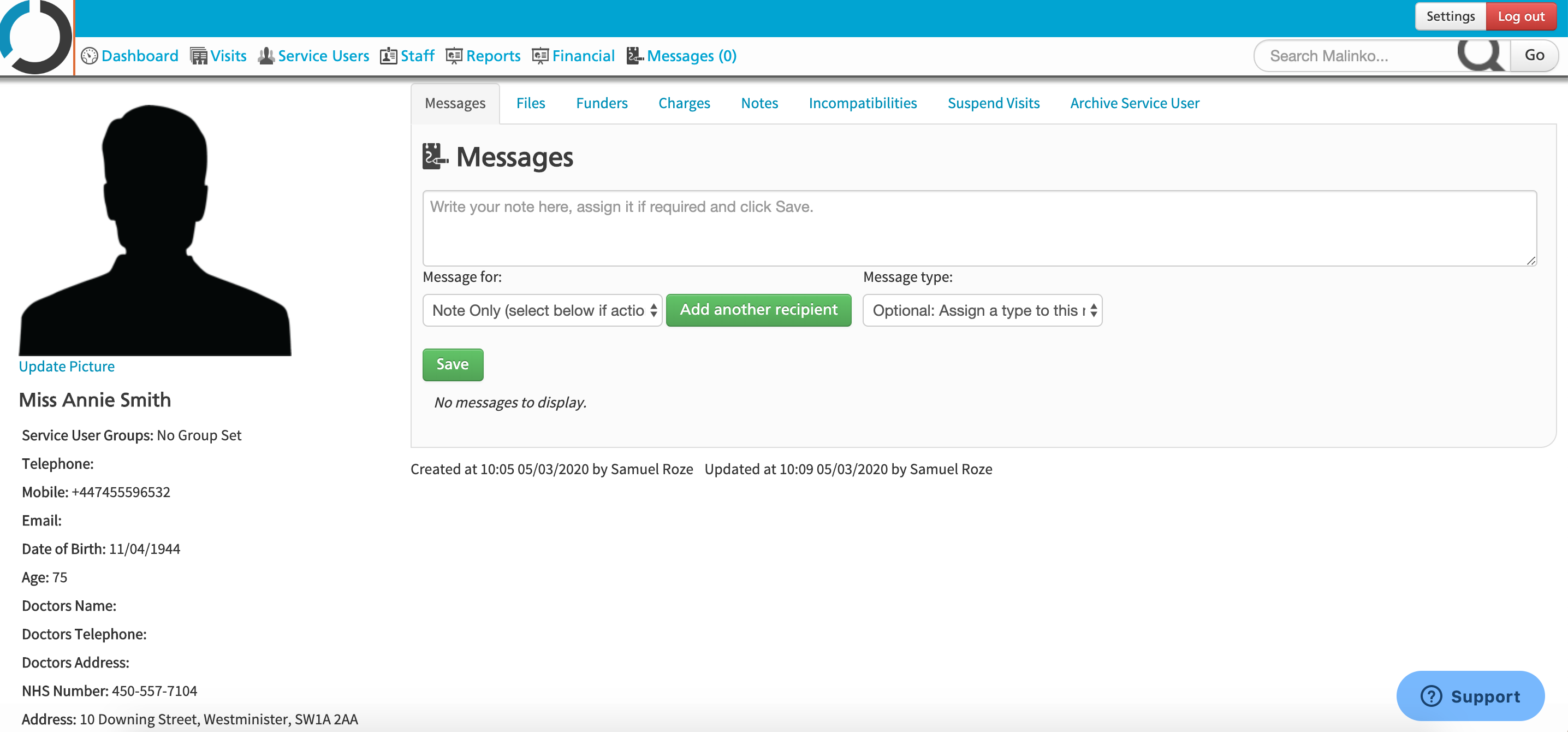This screenshot has height=732, width=1568.
Task: Navigate to the Financial section
Action: point(583,55)
